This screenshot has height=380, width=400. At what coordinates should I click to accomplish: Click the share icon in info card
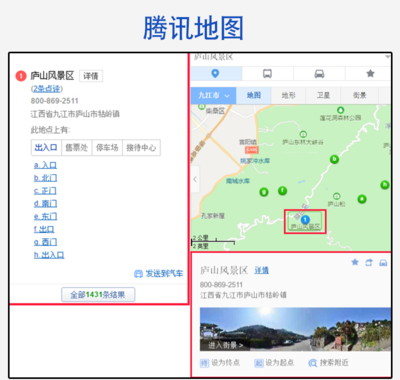[x=369, y=263]
